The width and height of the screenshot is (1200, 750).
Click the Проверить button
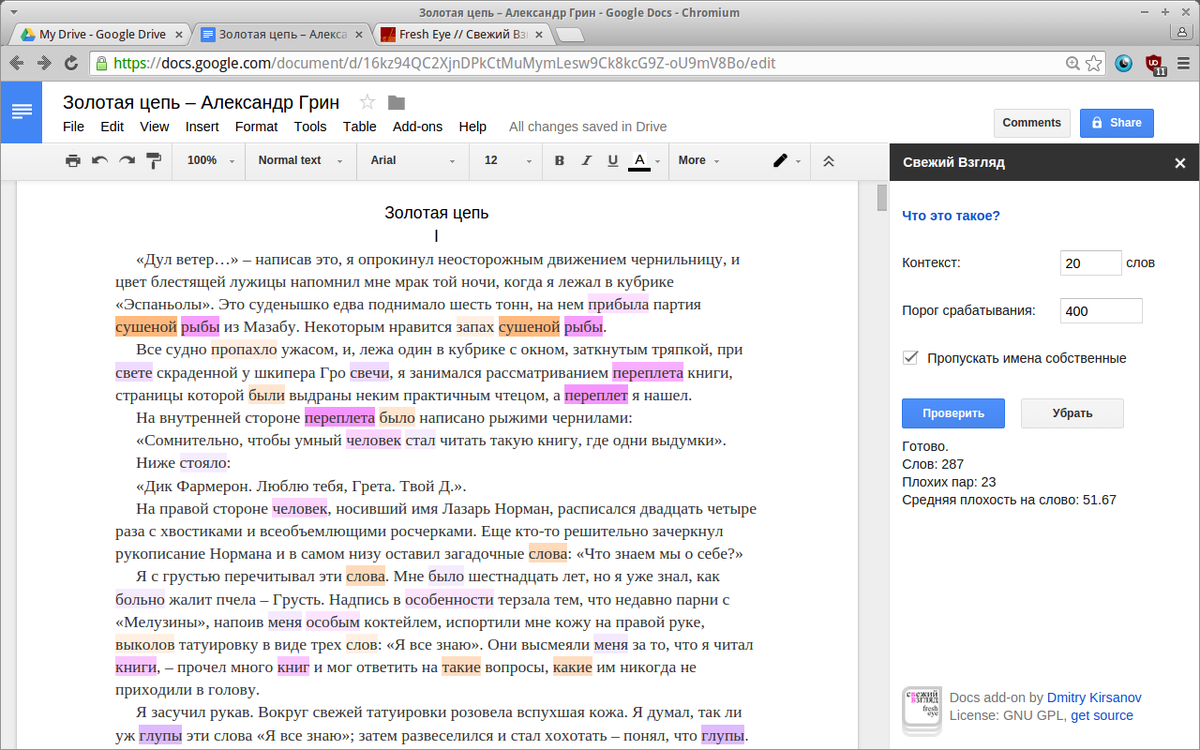[x=953, y=413]
